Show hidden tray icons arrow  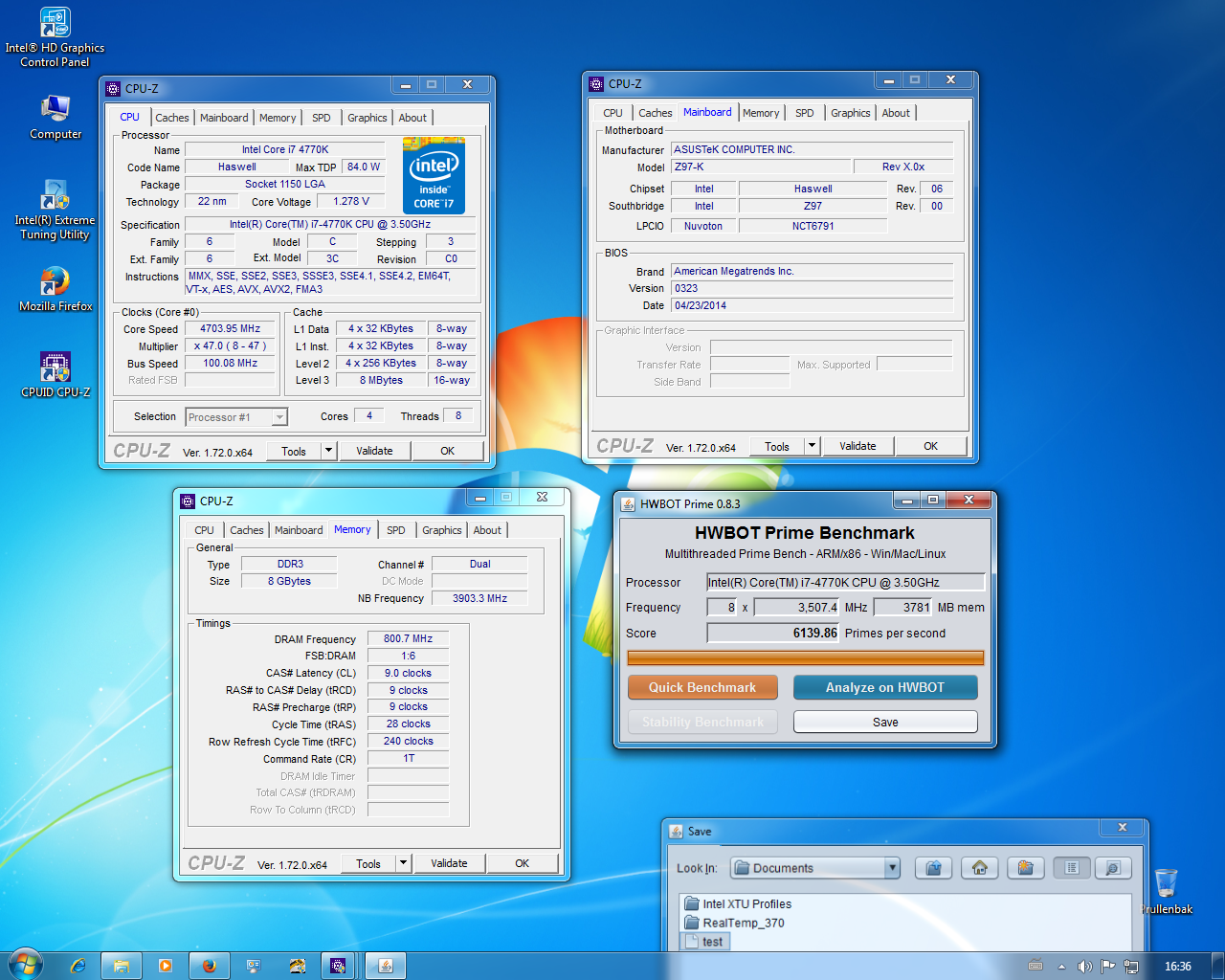click(x=1061, y=967)
